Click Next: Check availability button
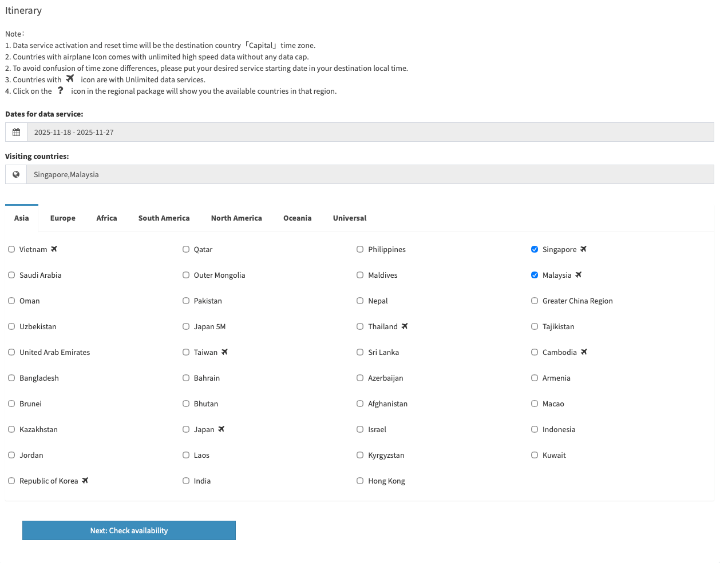The image size is (720, 563). [129, 531]
